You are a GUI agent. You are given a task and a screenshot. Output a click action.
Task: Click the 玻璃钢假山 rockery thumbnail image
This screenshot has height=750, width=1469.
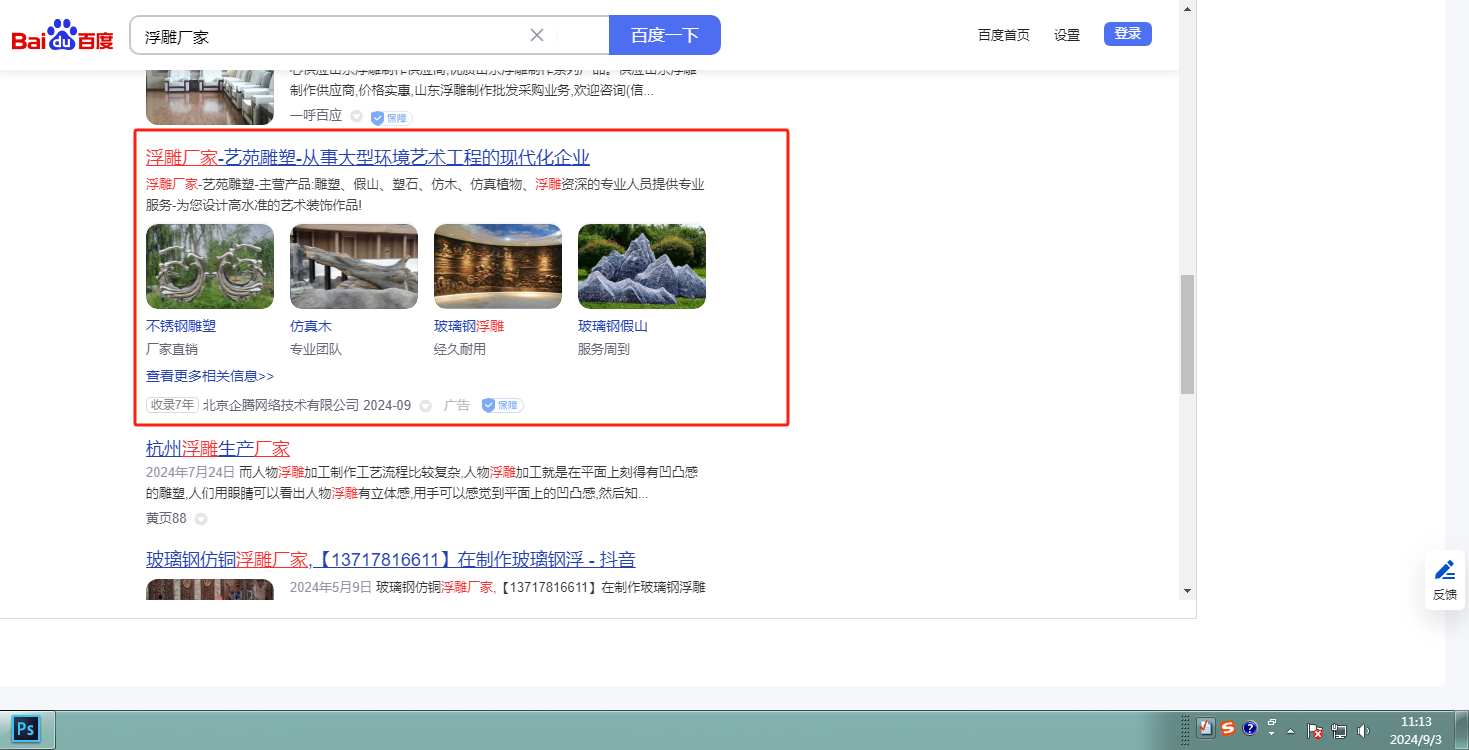click(x=641, y=266)
